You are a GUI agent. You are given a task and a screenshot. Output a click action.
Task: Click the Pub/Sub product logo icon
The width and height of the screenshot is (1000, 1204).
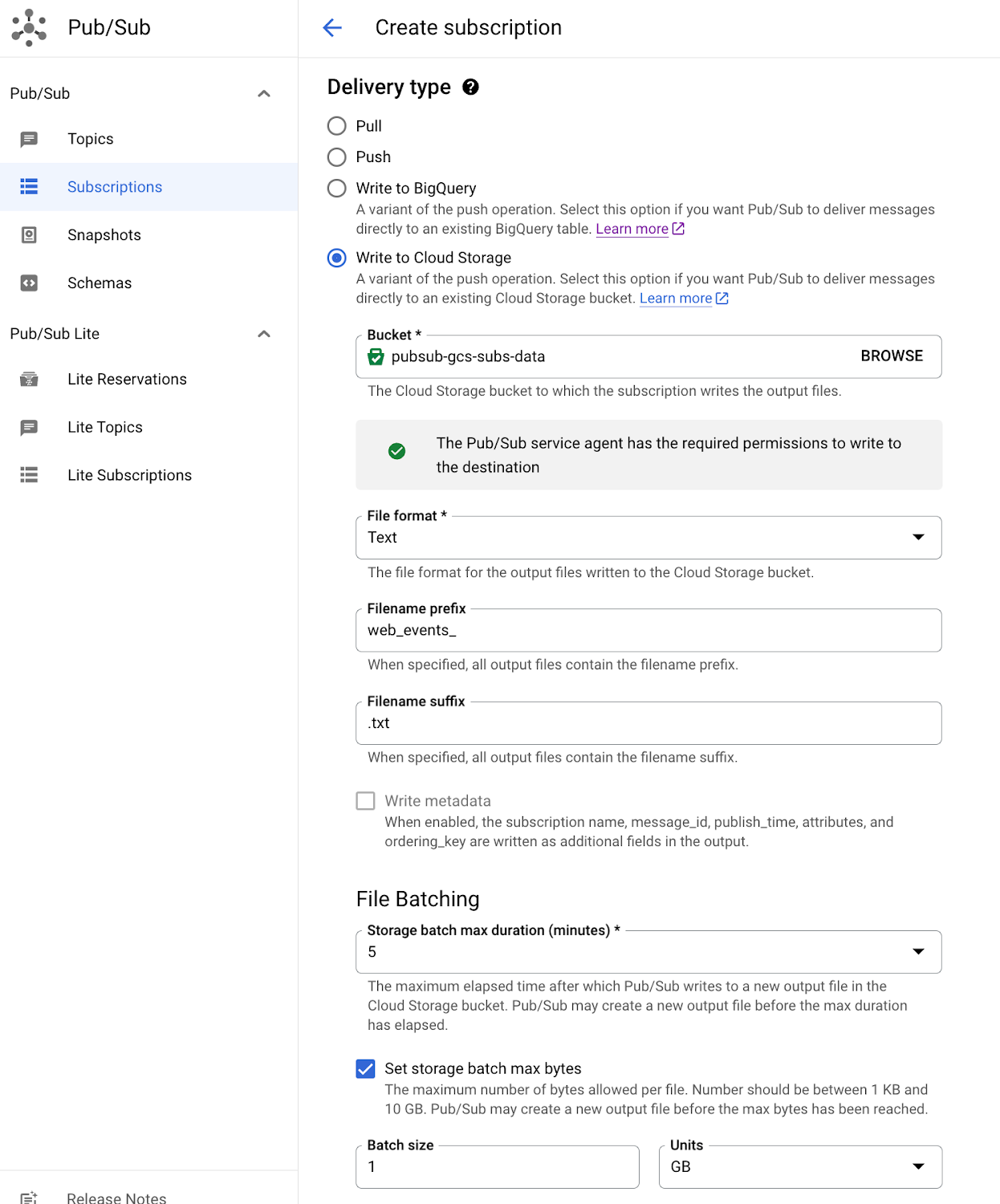click(29, 27)
